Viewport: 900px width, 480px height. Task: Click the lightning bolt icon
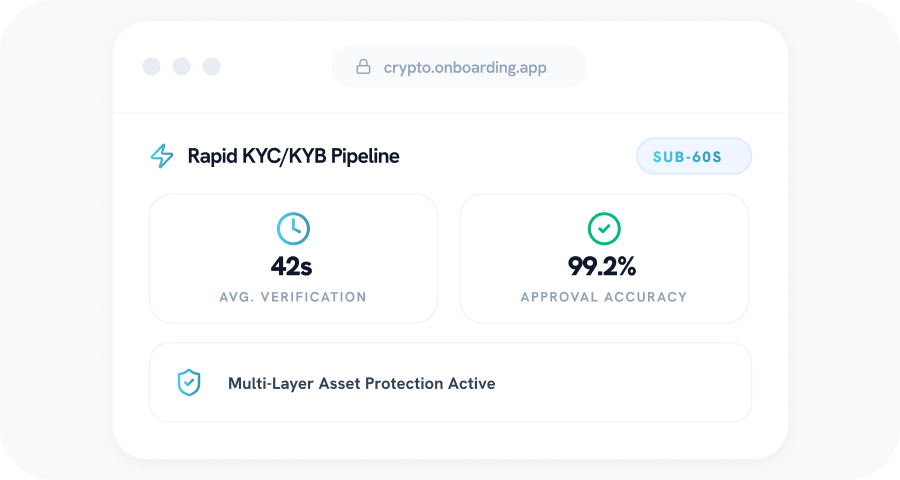161,156
